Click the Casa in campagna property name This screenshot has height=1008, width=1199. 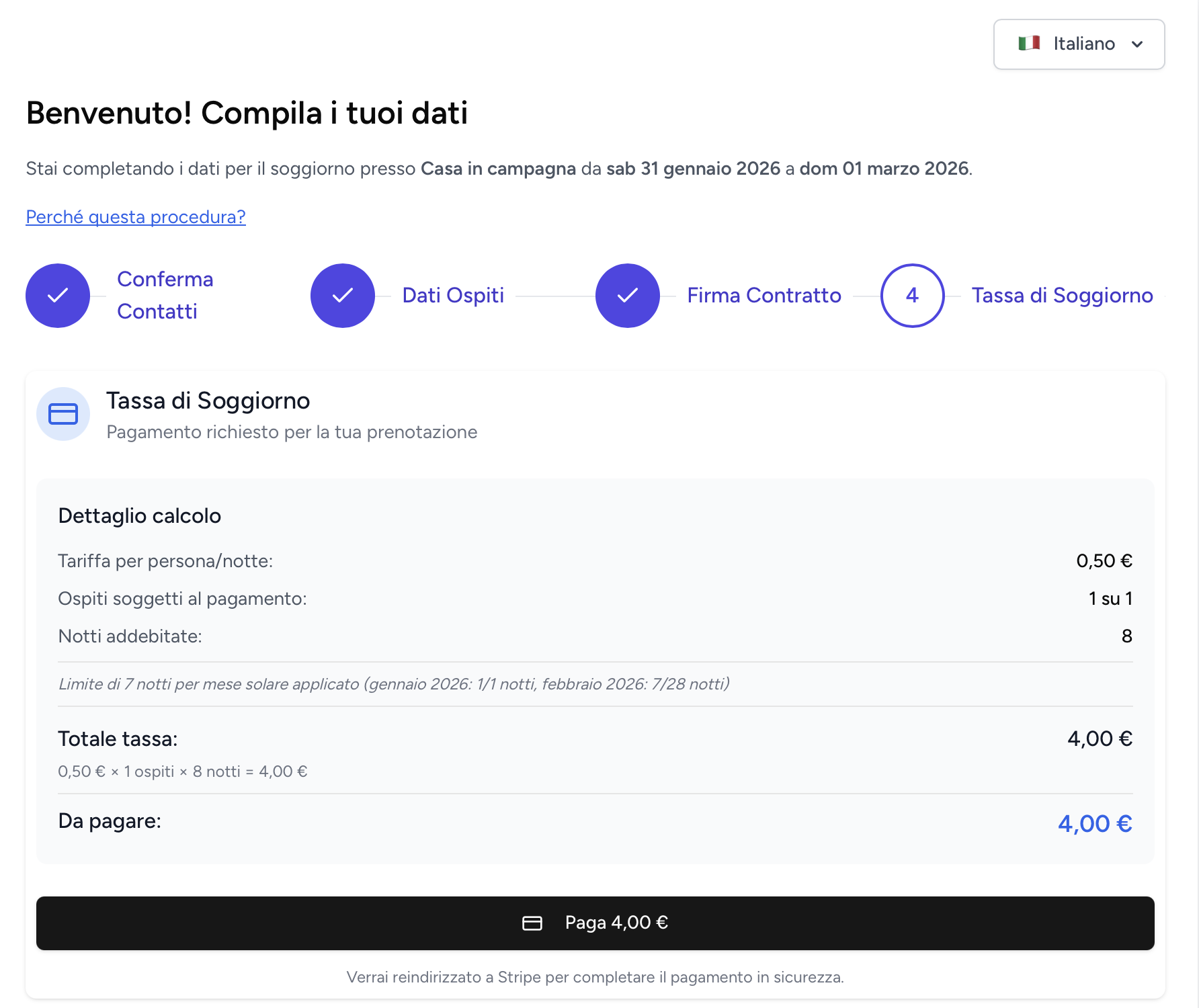pos(498,169)
